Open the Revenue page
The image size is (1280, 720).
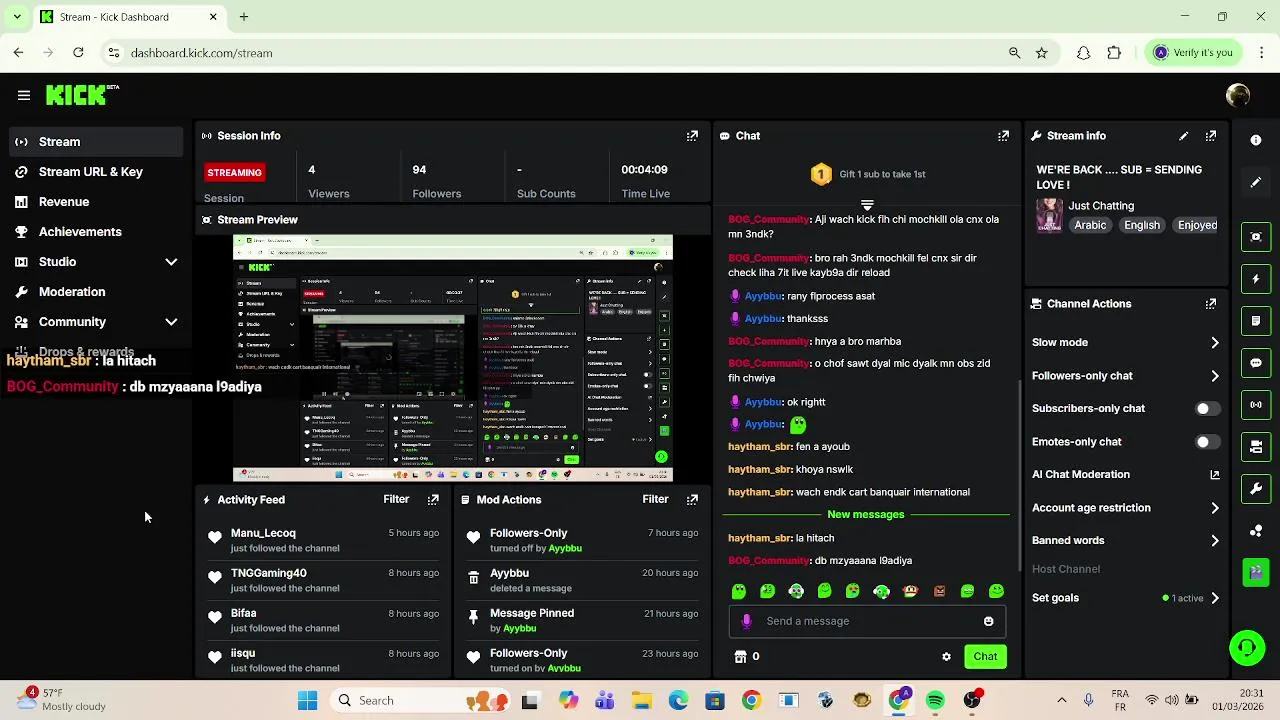coord(96,202)
